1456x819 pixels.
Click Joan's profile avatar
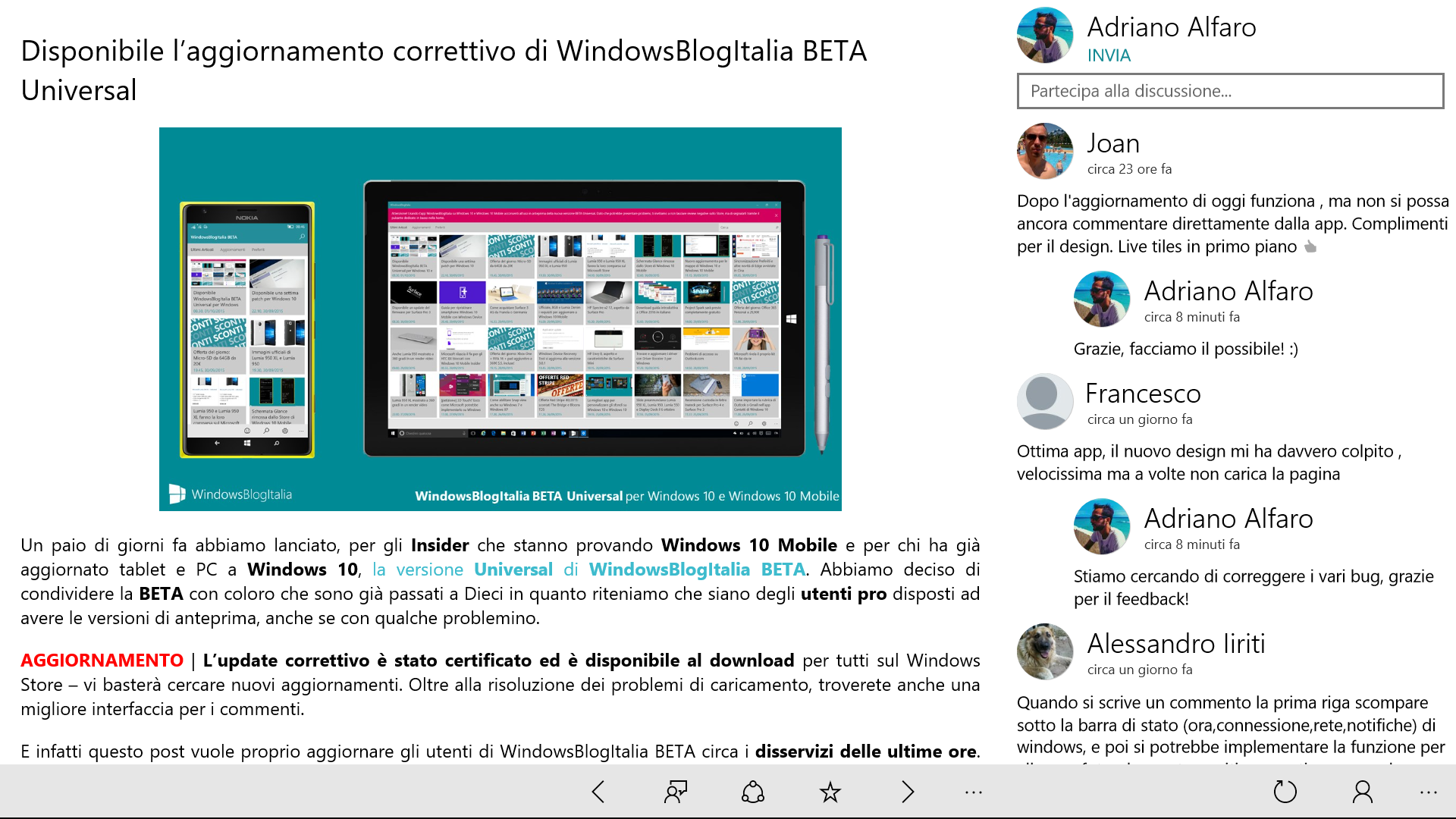tap(1045, 152)
